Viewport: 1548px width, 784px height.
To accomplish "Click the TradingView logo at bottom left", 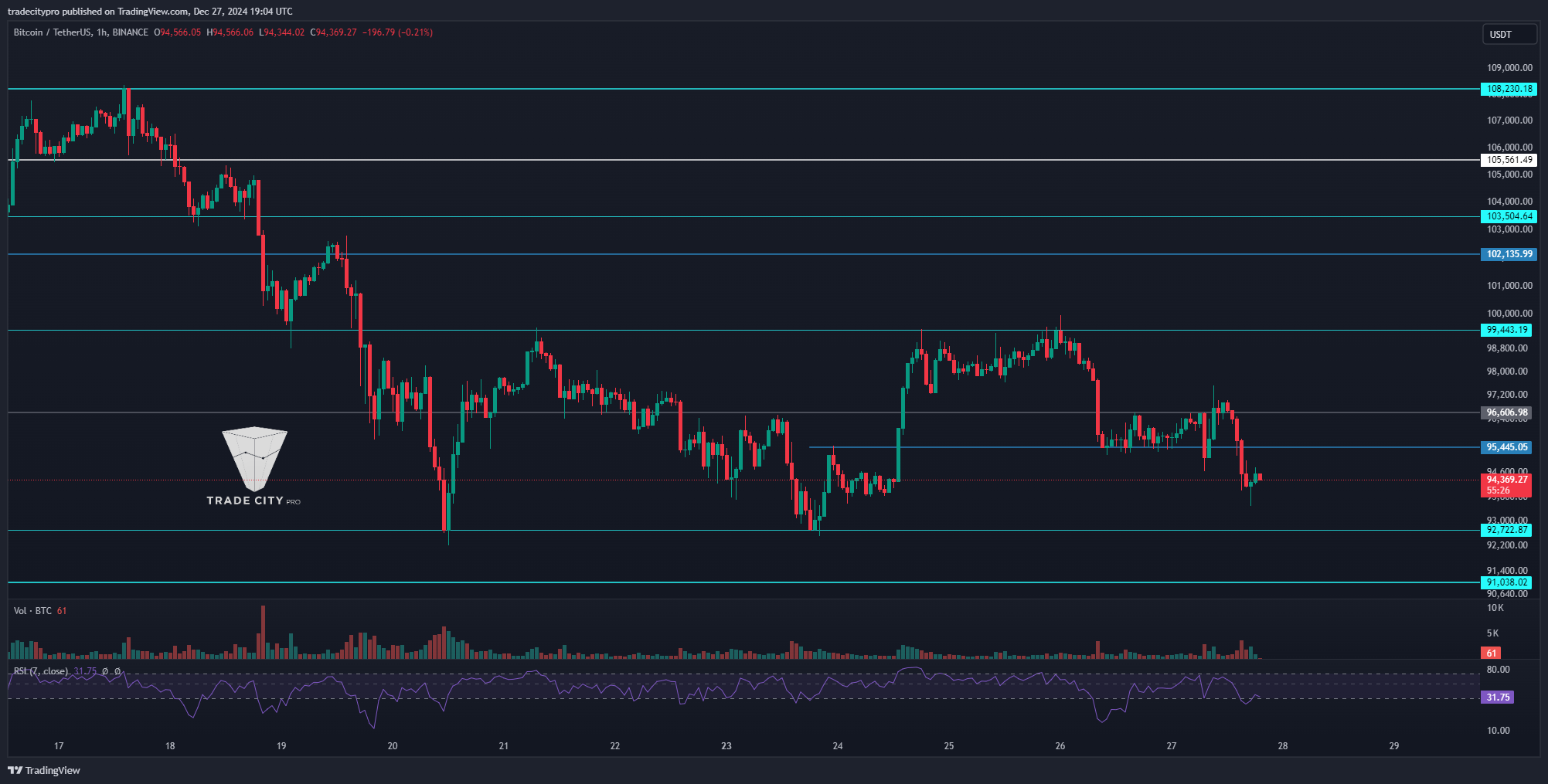I will pyautogui.click(x=44, y=770).
